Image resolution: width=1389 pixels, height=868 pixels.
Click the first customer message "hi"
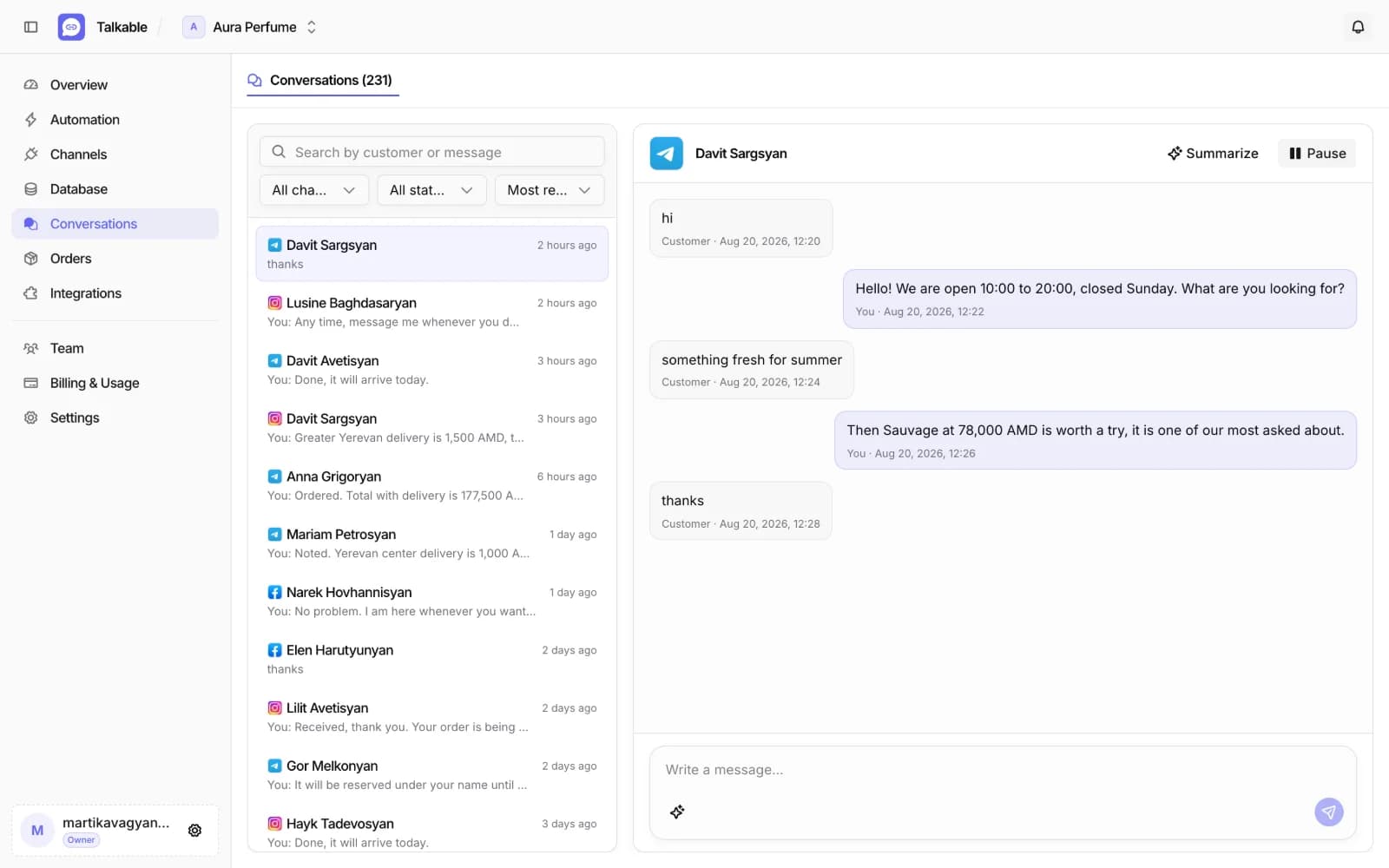click(x=741, y=228)
